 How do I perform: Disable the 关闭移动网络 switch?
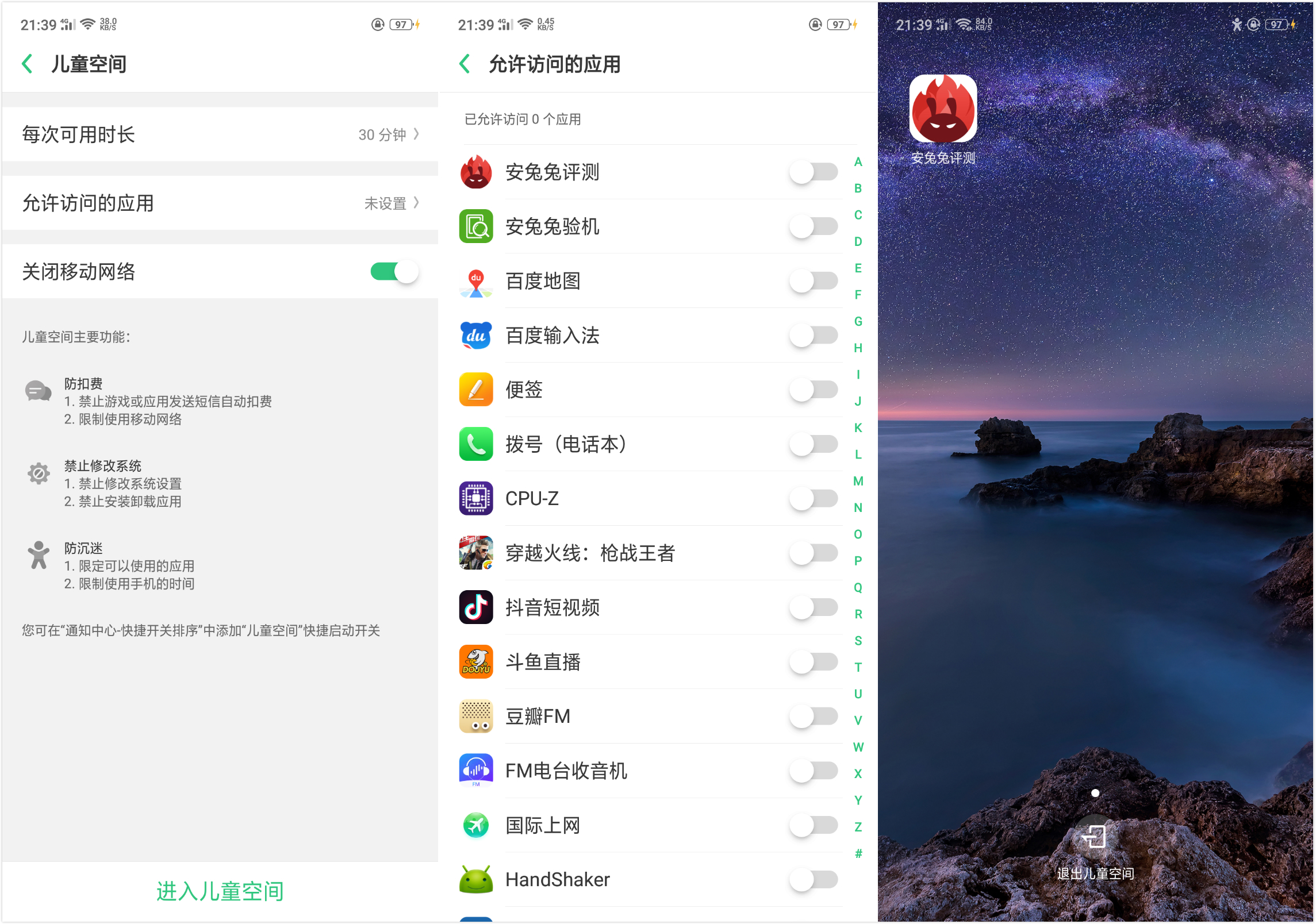394,272
